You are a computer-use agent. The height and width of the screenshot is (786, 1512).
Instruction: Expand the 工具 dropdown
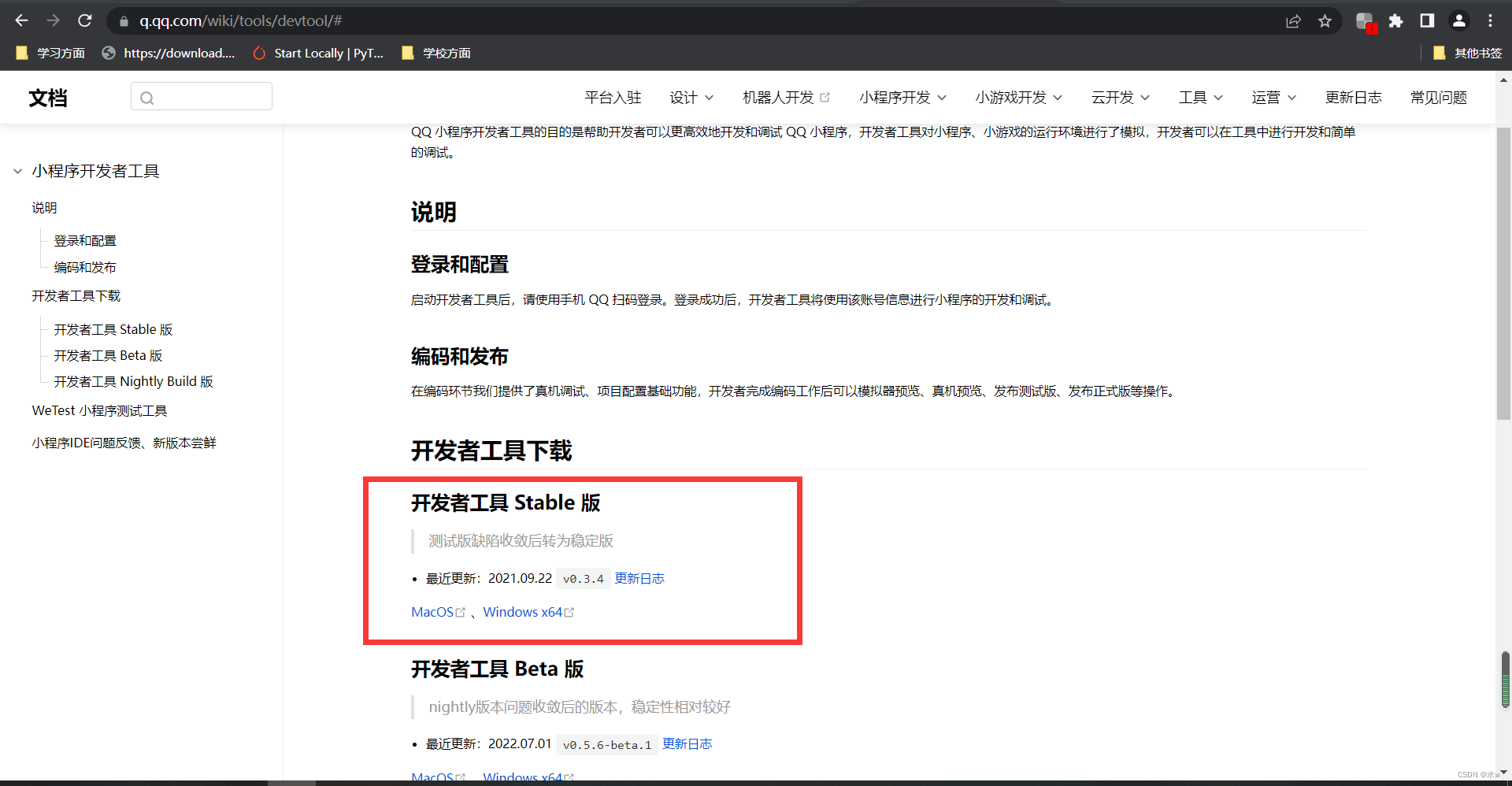(1201, 98)
